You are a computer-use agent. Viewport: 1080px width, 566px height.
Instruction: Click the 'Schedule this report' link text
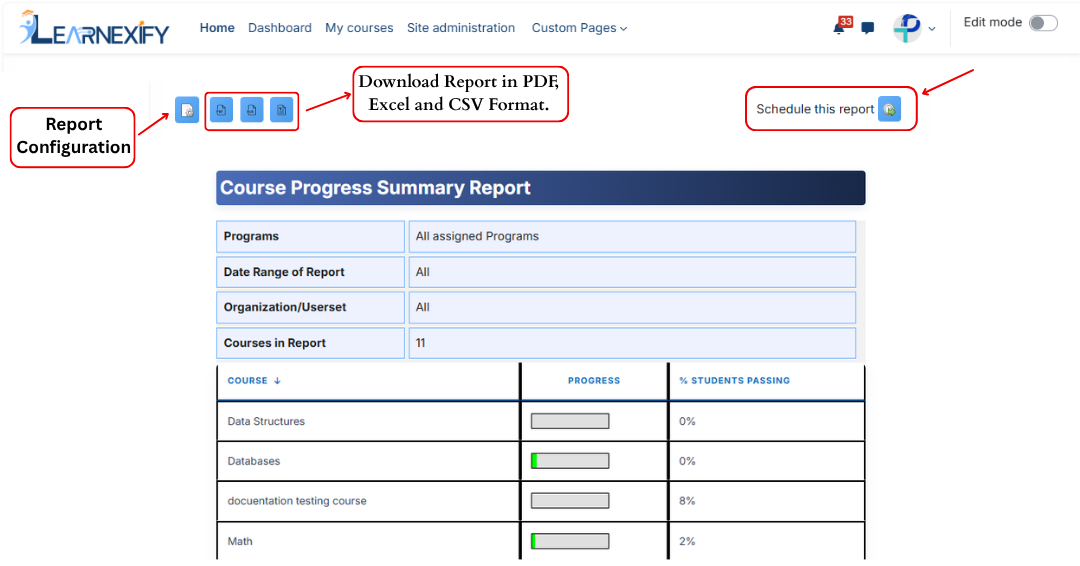[x=815, y=109]
